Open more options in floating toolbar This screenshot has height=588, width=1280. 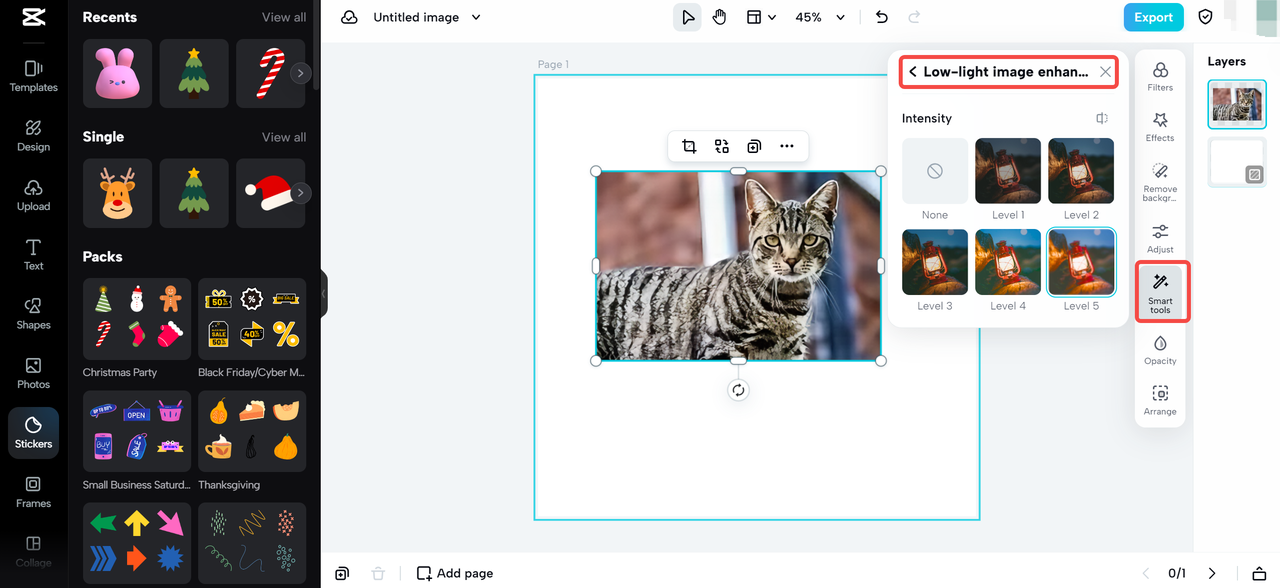[x=787, y=146]
